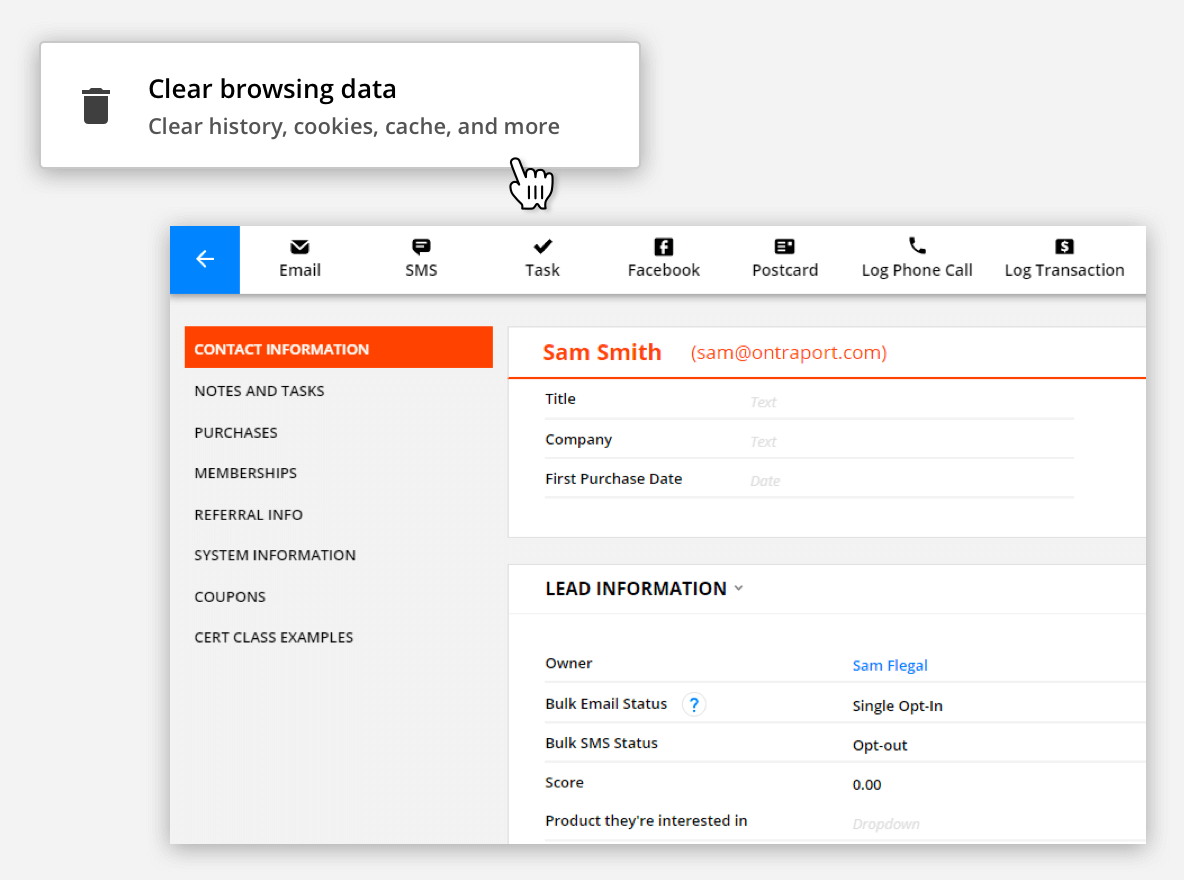Open the Log Transaction icon
The height and width of the screenshot is (880, 1184).
point(1064,245)
